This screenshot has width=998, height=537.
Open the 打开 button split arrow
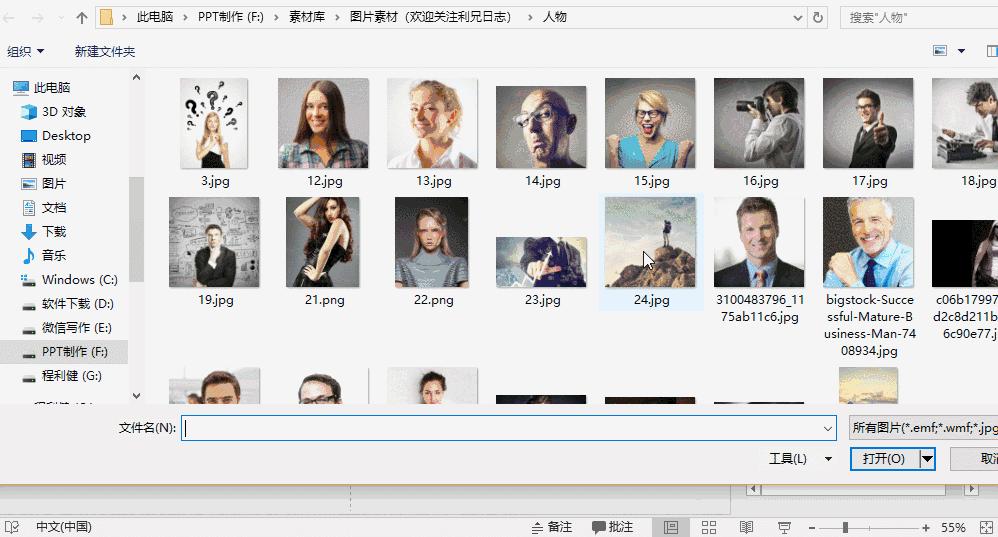(x=927, y=459)
